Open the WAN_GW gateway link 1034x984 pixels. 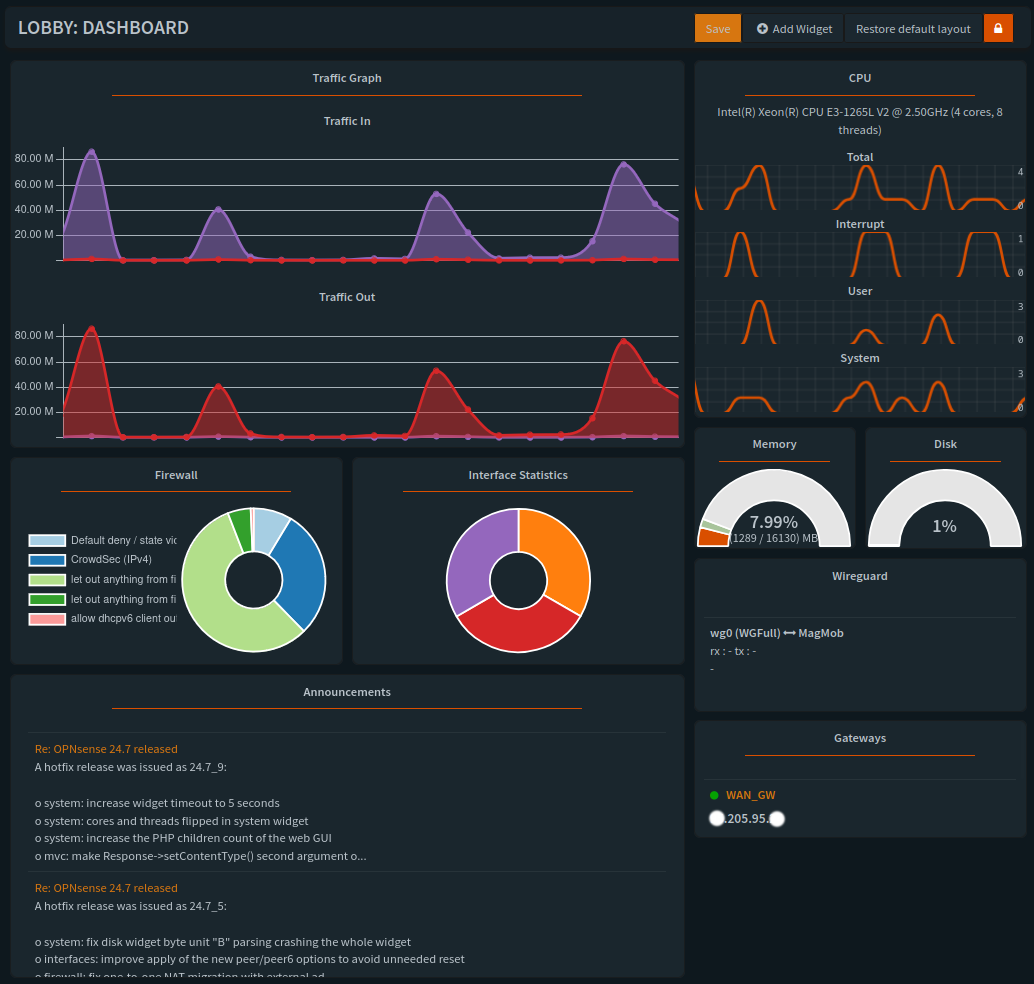(749, 795)
